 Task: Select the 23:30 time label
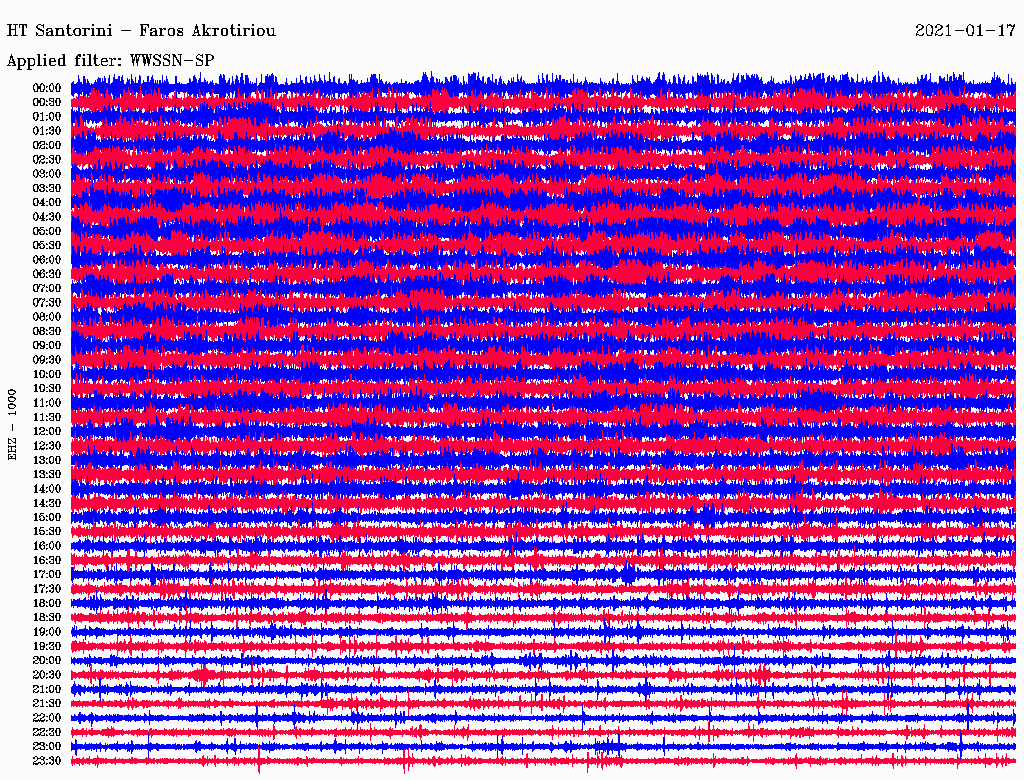(47, 761)
